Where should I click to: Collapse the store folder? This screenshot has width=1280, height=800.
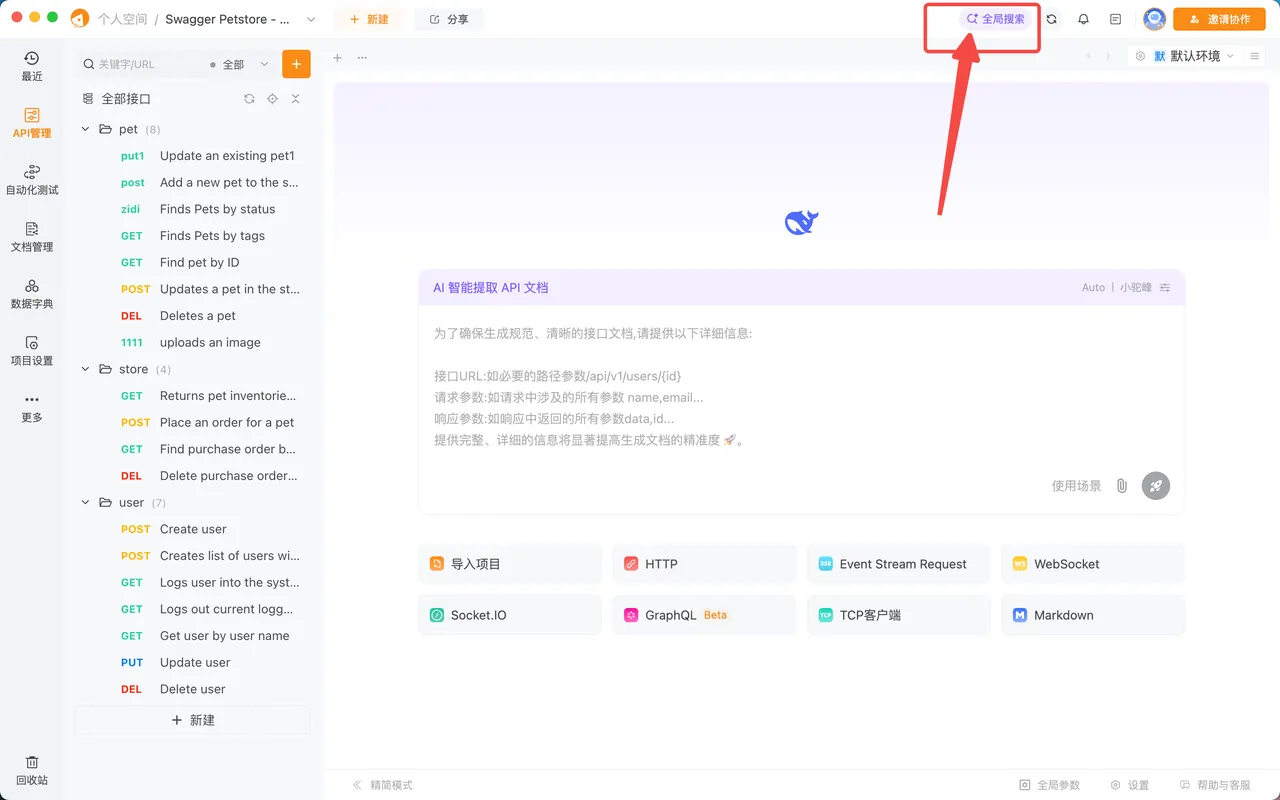pyautogui.click(x=86, y=369)
